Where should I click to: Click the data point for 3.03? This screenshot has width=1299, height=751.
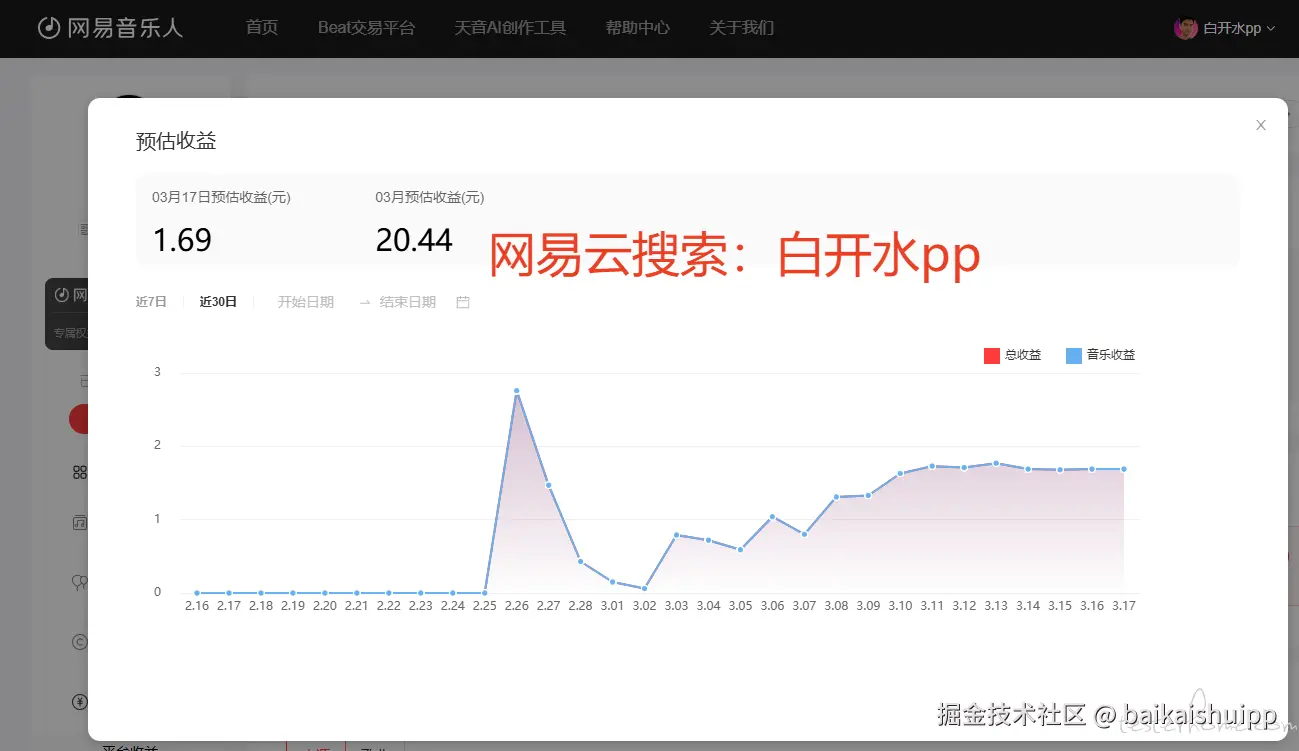pos(676,535)
